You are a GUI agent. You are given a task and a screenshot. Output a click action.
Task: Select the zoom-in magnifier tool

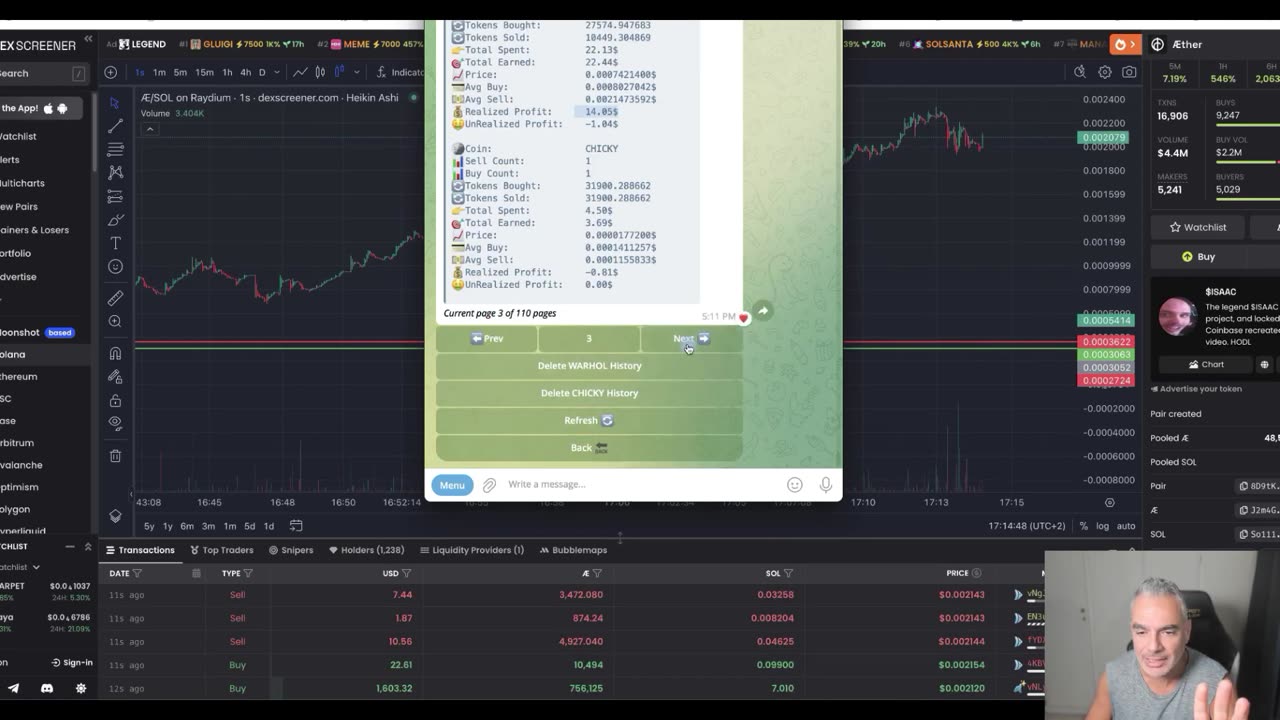click(x=115, y=321)
